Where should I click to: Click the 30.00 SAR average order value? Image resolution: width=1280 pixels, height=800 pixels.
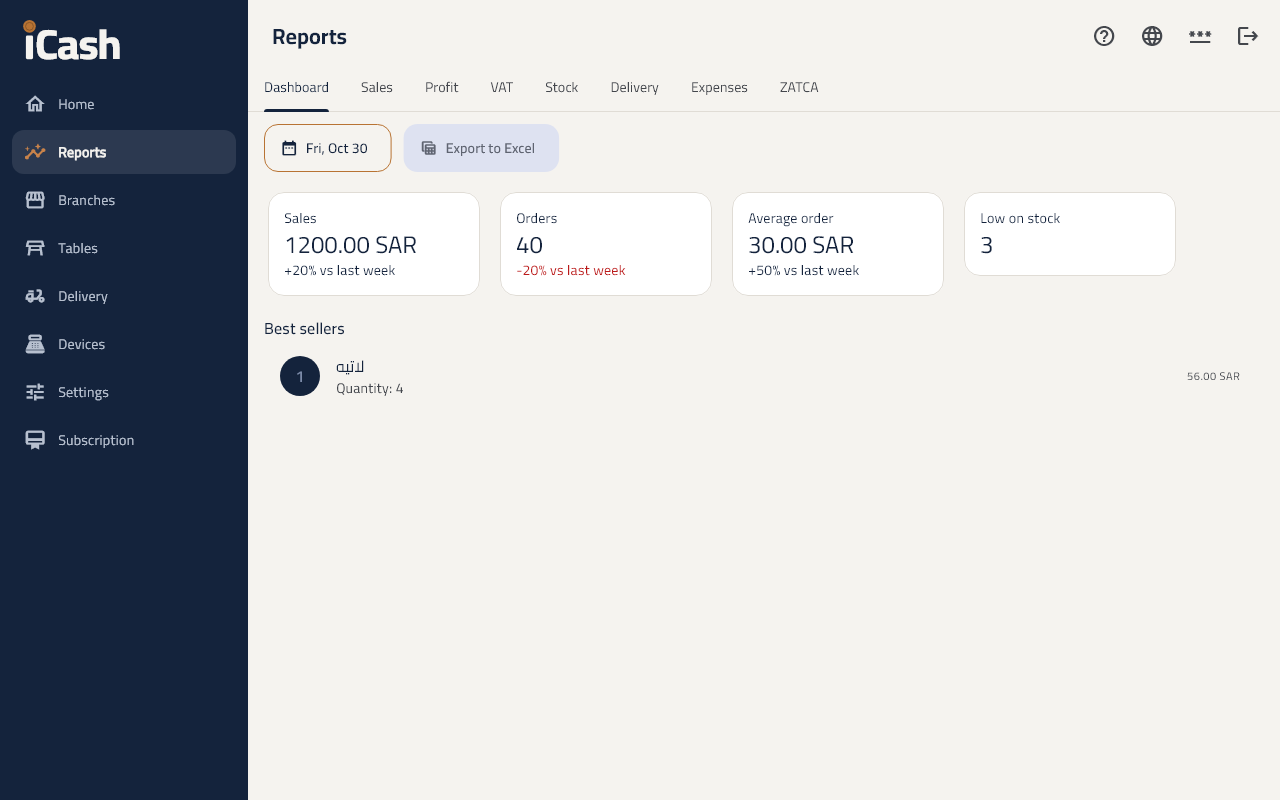(801, 245)
